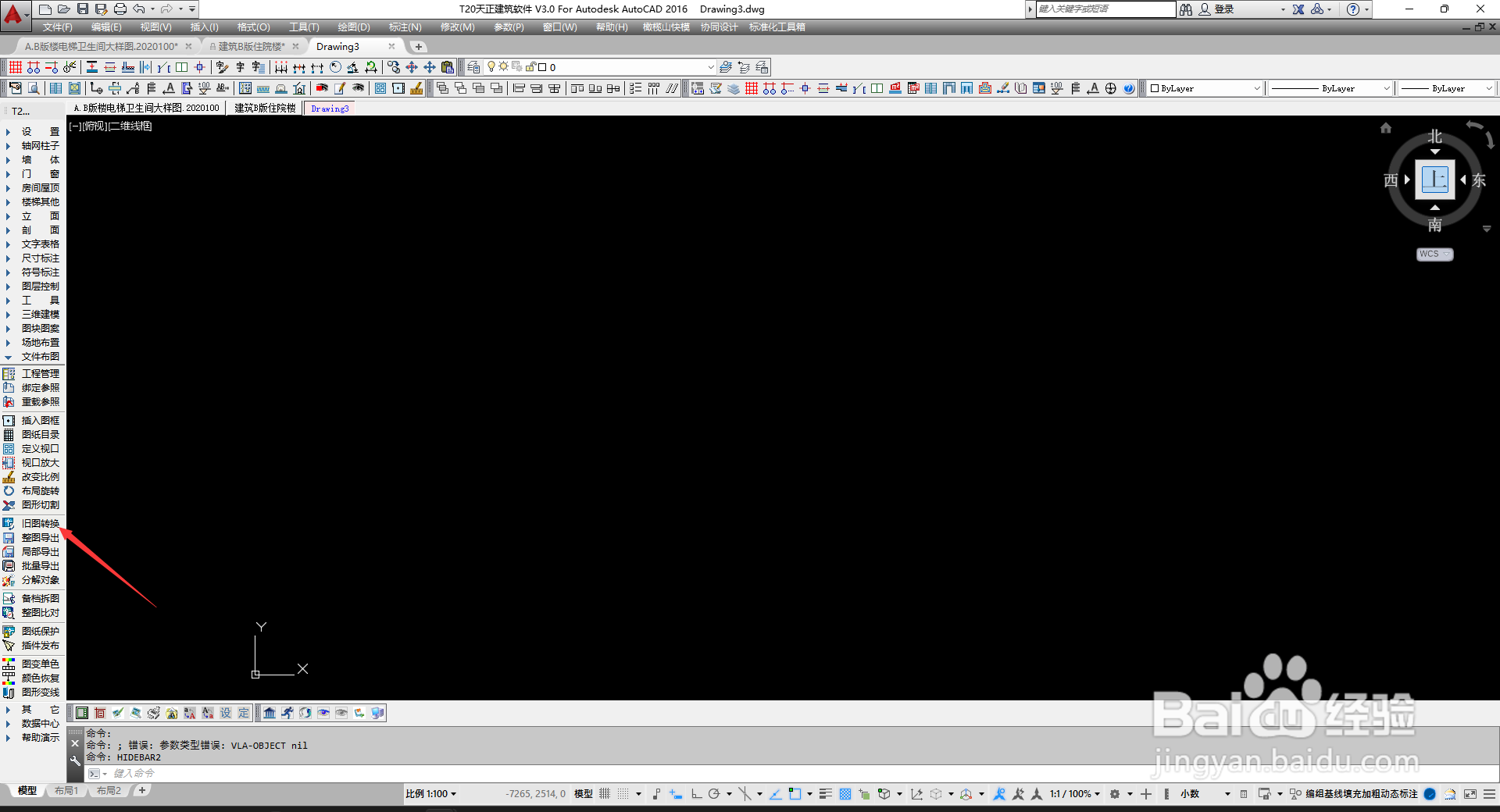Open the 比例 1:100 scale dropdown
This screenshot has width=1500, height=812.
(430, 794)
